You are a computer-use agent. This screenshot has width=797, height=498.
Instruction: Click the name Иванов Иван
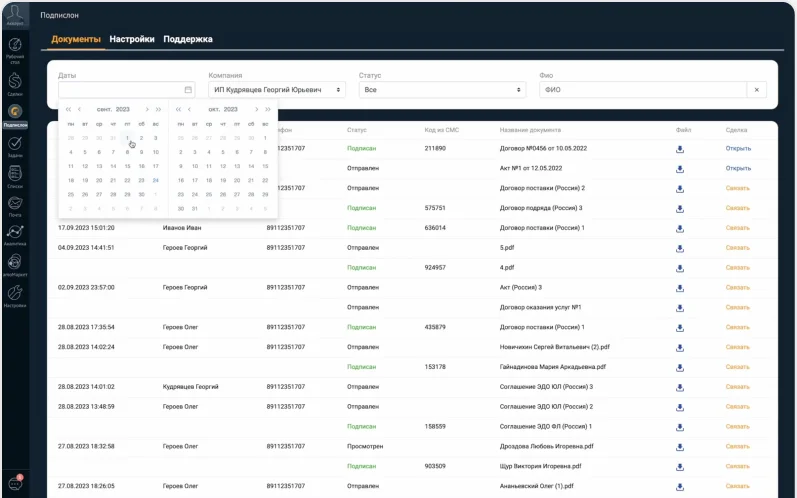(182, 228)
